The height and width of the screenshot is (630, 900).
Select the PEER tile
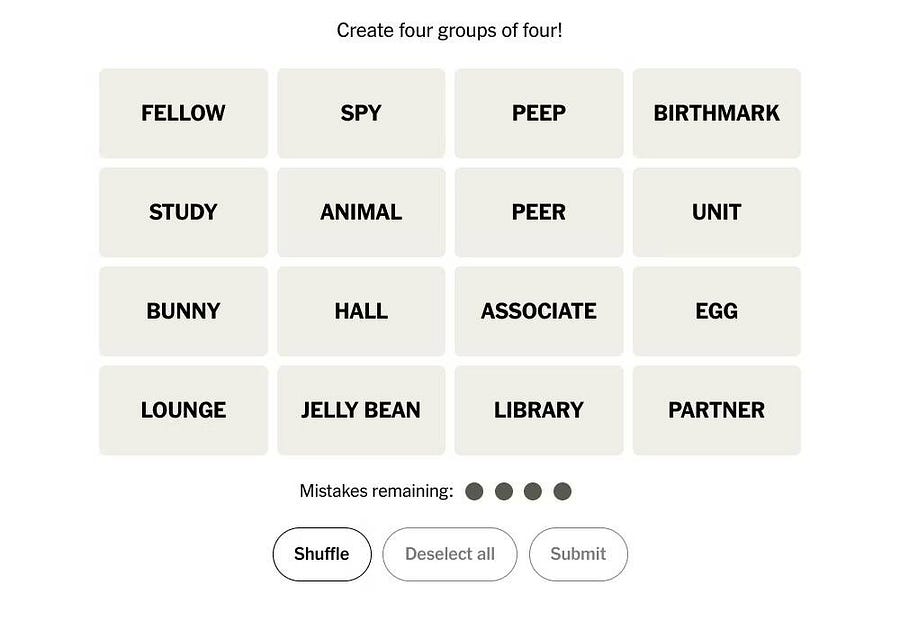click(x=539, y=212)
